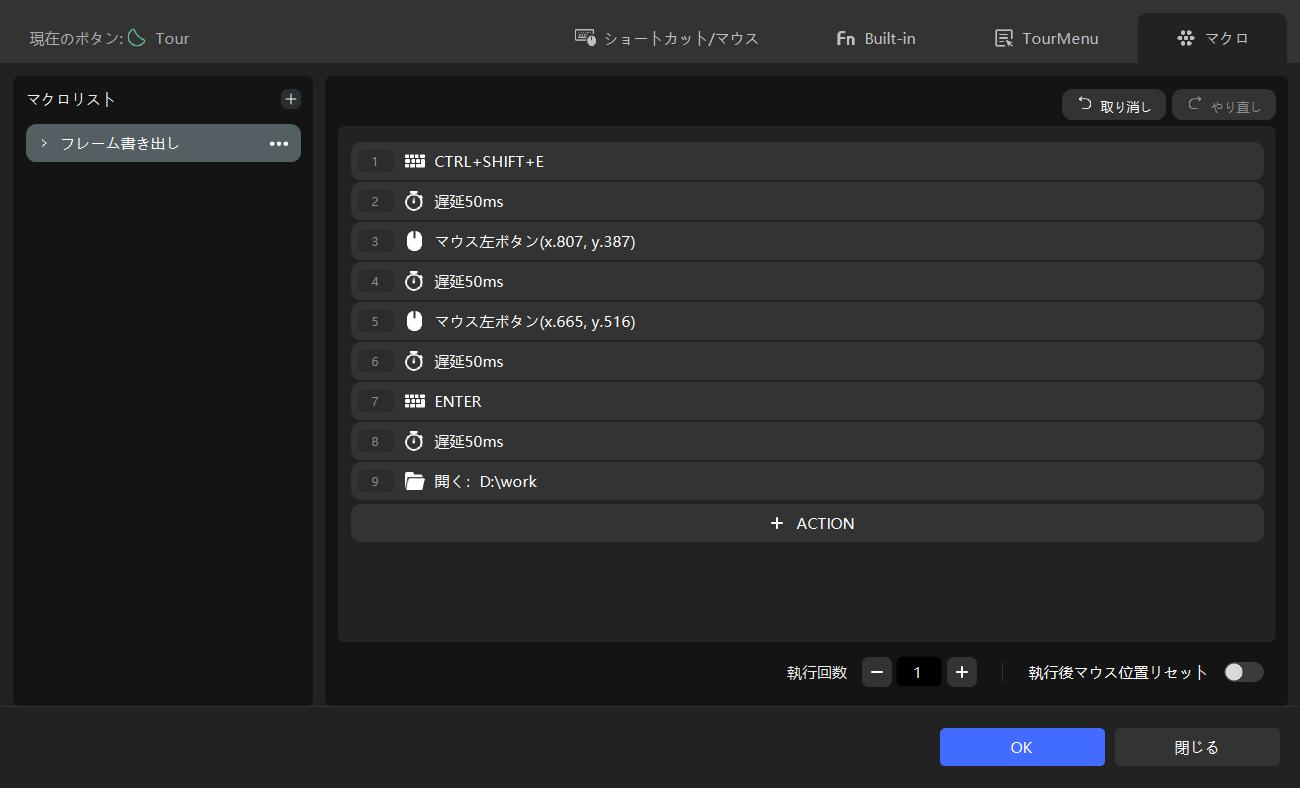Switch to the ショートカット/マウス tab

coord(666,38)
